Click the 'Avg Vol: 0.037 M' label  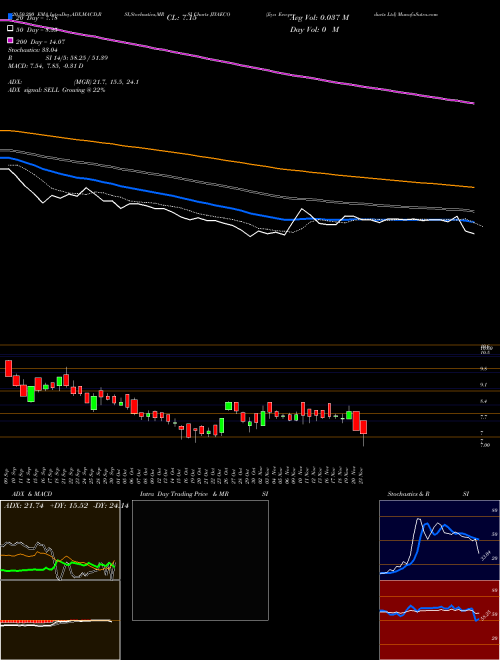320,18
